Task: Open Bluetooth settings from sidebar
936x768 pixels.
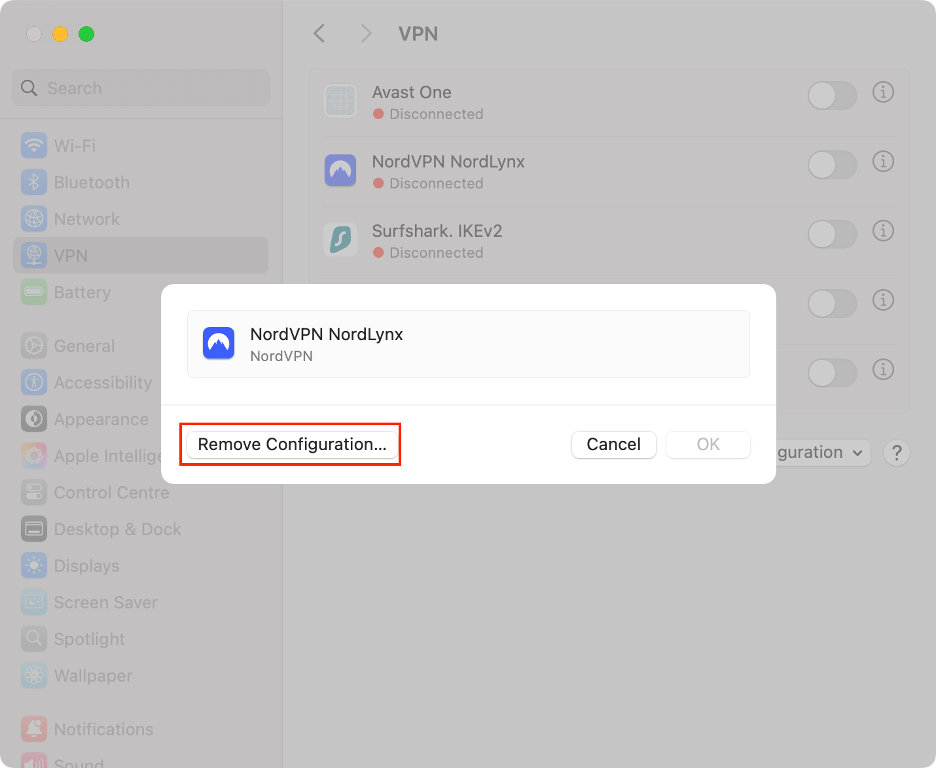Action: pyautogui.click(x=33, y=182)
